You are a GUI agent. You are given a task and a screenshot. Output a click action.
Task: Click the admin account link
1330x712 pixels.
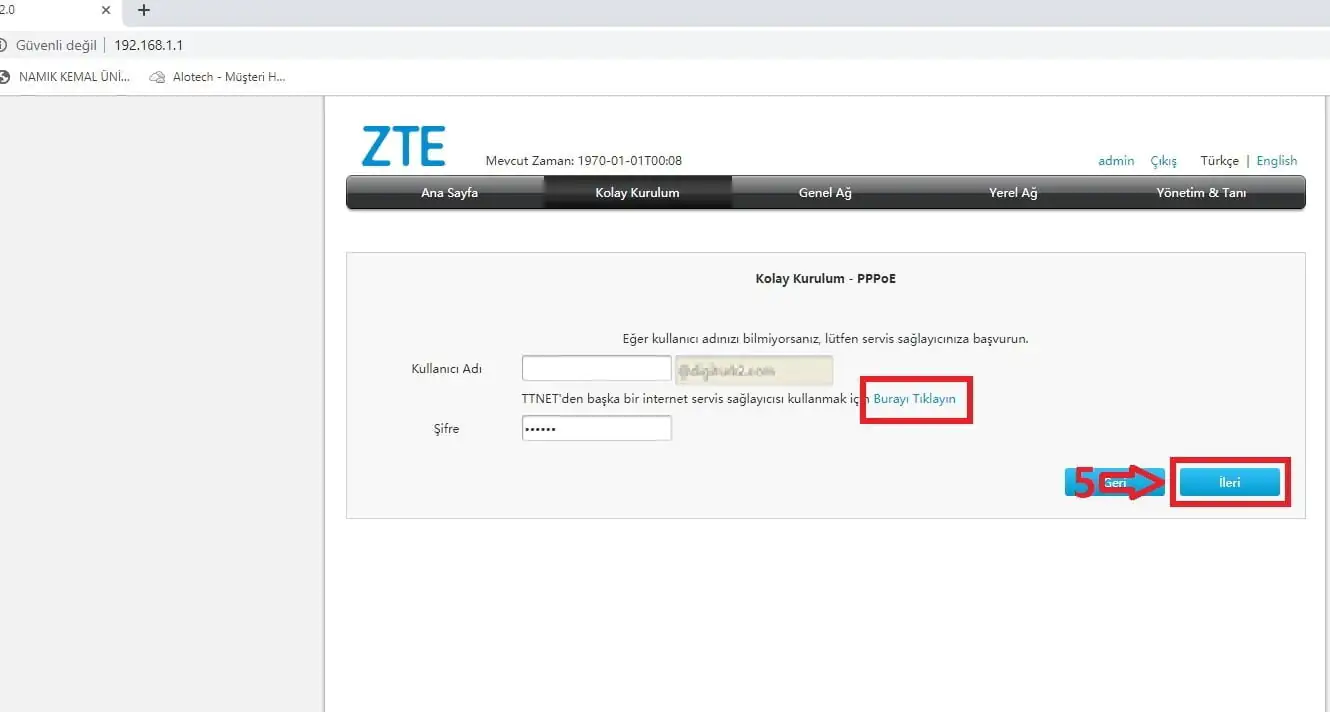pos(1116,160)
